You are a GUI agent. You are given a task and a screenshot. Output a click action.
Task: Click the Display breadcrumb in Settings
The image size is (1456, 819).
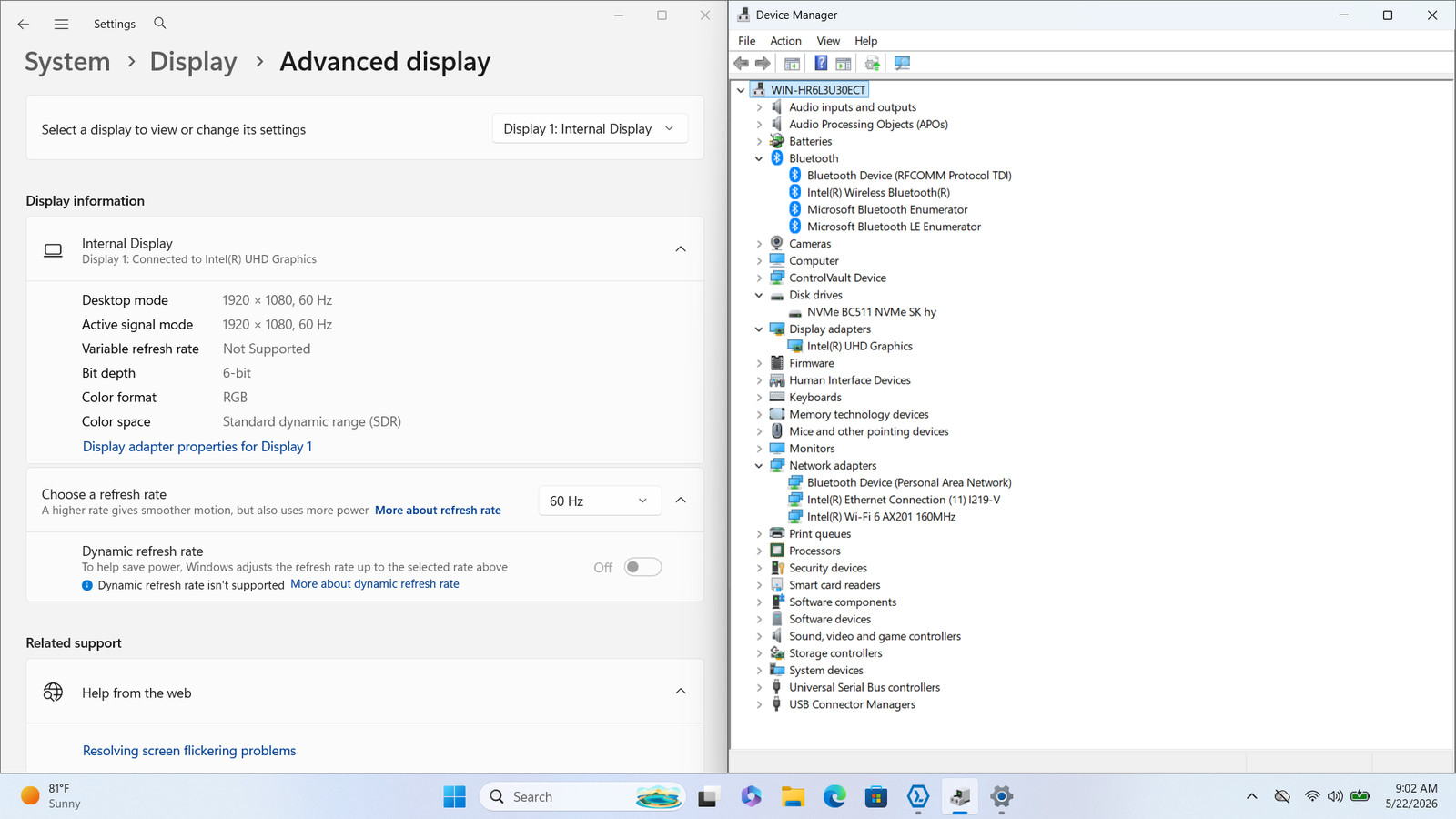pos(193,62)
